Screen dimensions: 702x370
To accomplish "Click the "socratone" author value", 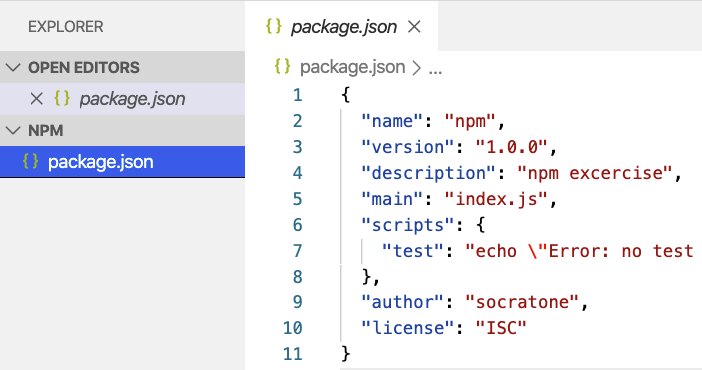I will (522, 302).
